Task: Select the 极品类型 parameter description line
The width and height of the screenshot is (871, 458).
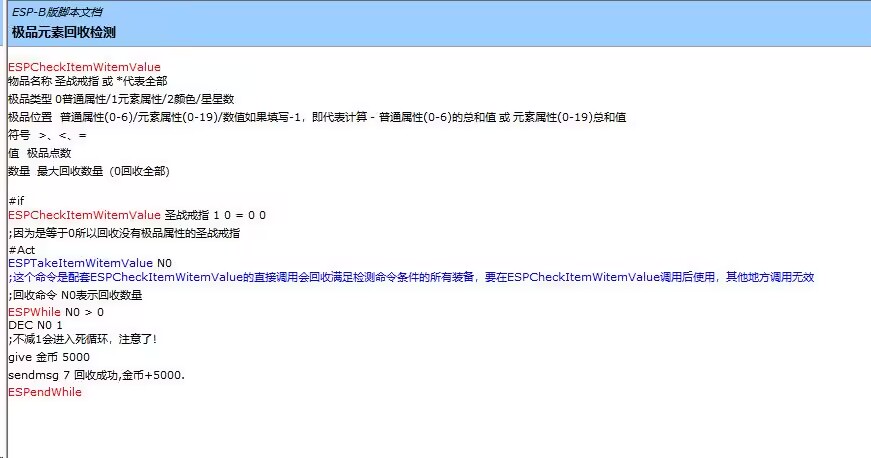Action: tap(120, 99)
